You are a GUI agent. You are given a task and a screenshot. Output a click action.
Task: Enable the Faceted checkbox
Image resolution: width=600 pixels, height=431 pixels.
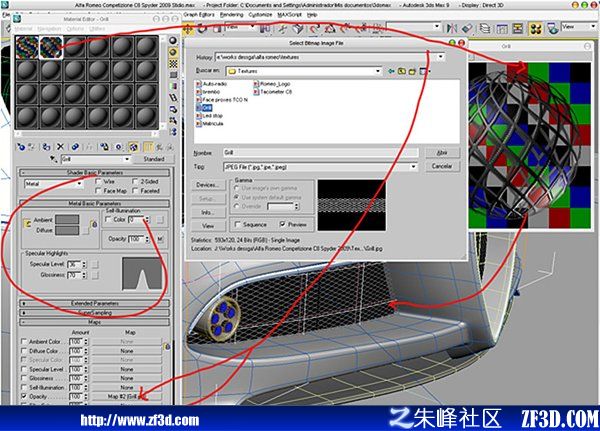click(135, 191)
